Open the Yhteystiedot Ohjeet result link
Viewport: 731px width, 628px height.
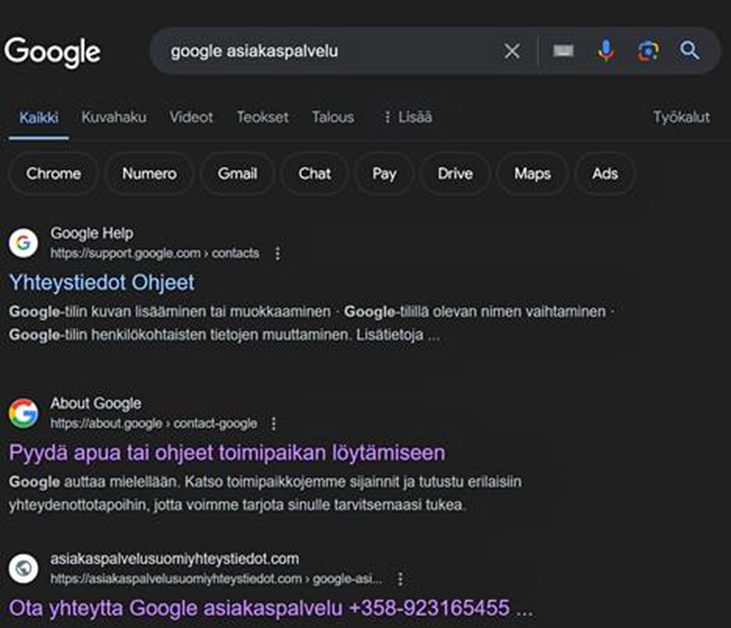pos(102,283)
